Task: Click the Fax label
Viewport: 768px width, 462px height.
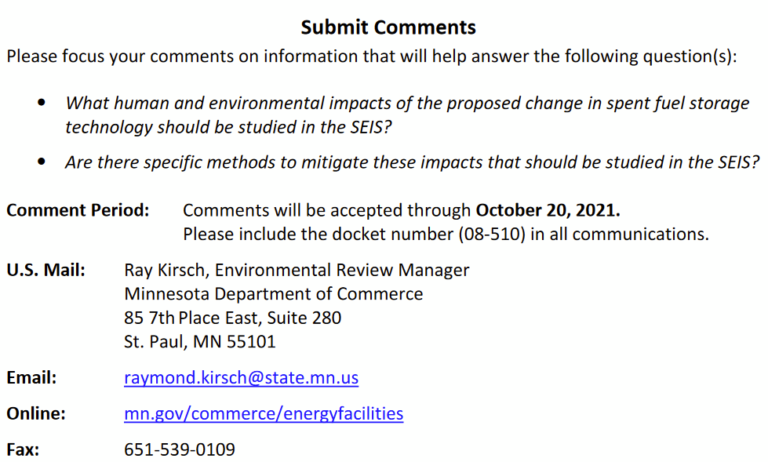Action: pos(23,449)
